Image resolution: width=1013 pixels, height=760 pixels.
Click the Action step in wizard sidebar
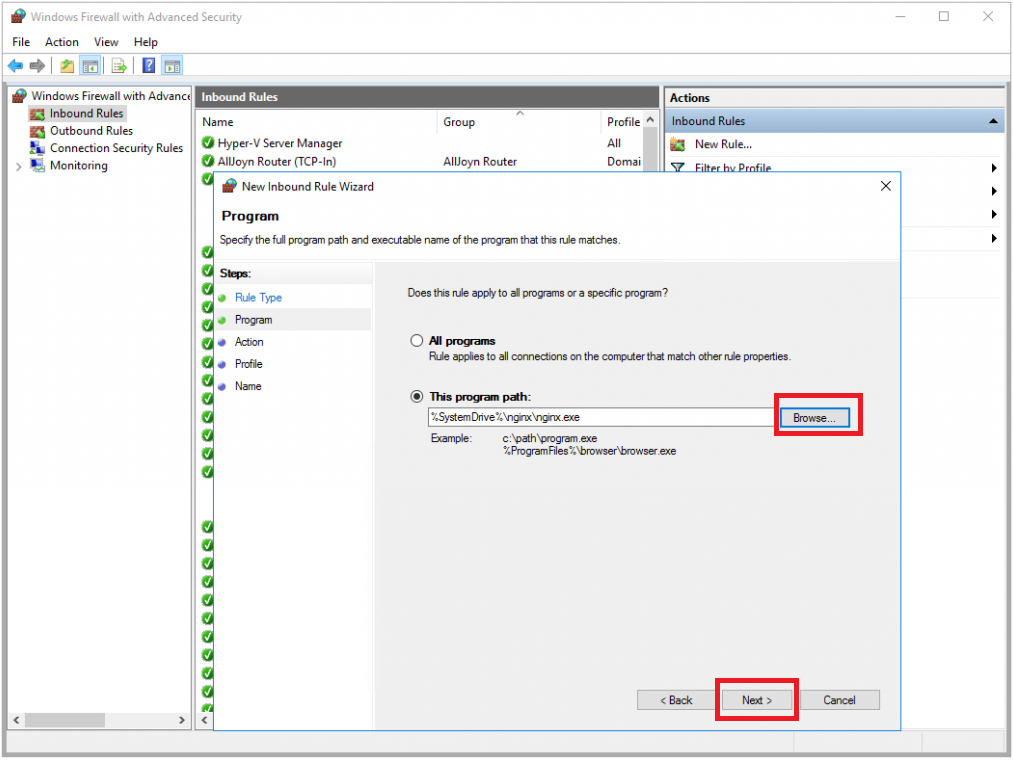[x=249, y=342]
